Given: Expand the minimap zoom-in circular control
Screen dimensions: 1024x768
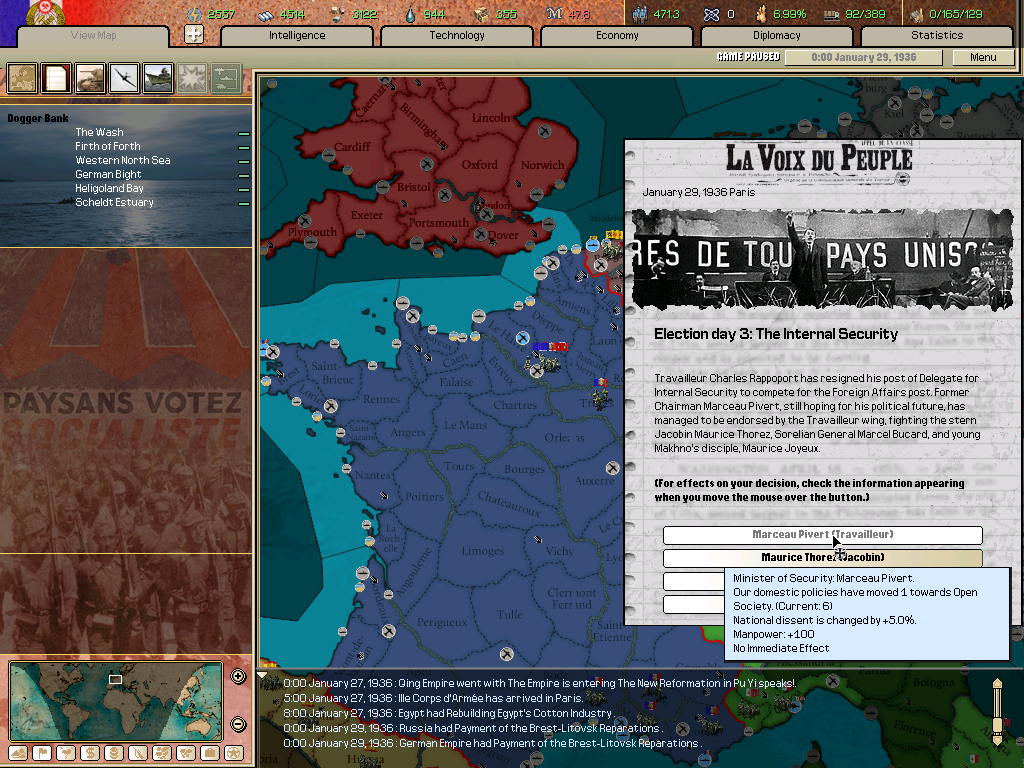Looking at the screenshot, I should pyautogui.click(x=238, y=676).
